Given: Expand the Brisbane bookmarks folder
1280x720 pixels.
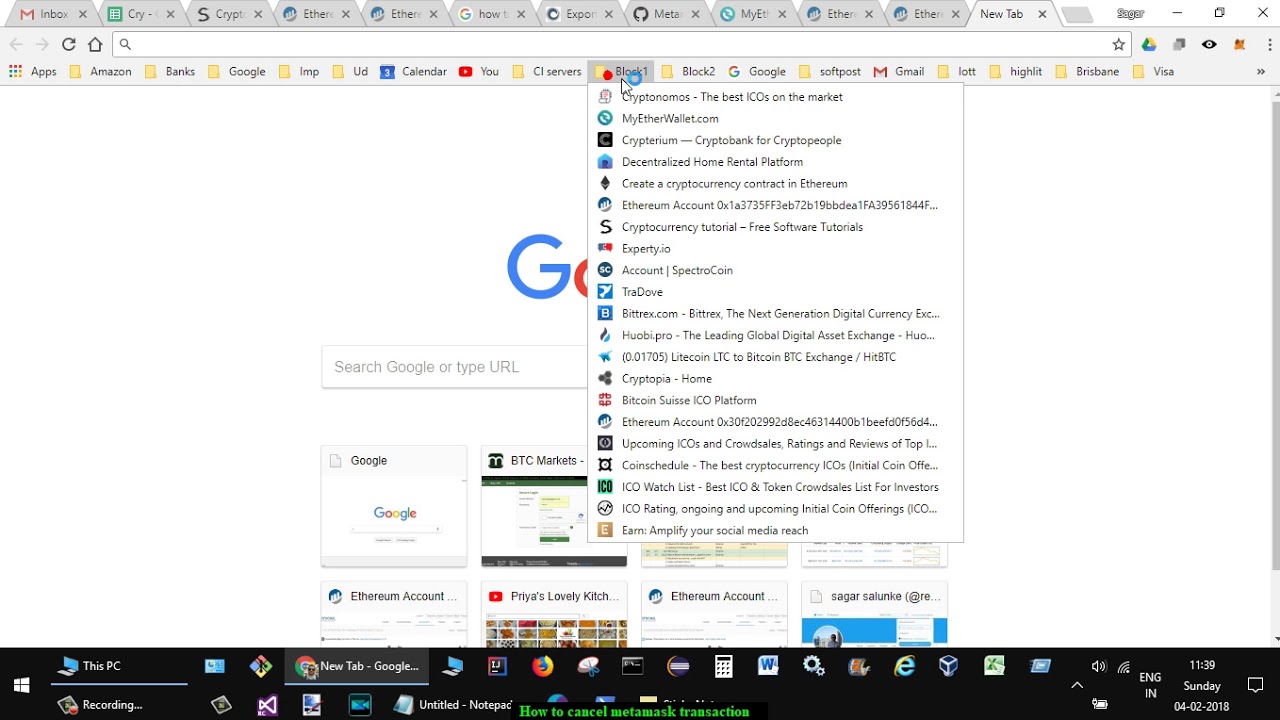Looking at the screenshot, I should (1087, 72).
